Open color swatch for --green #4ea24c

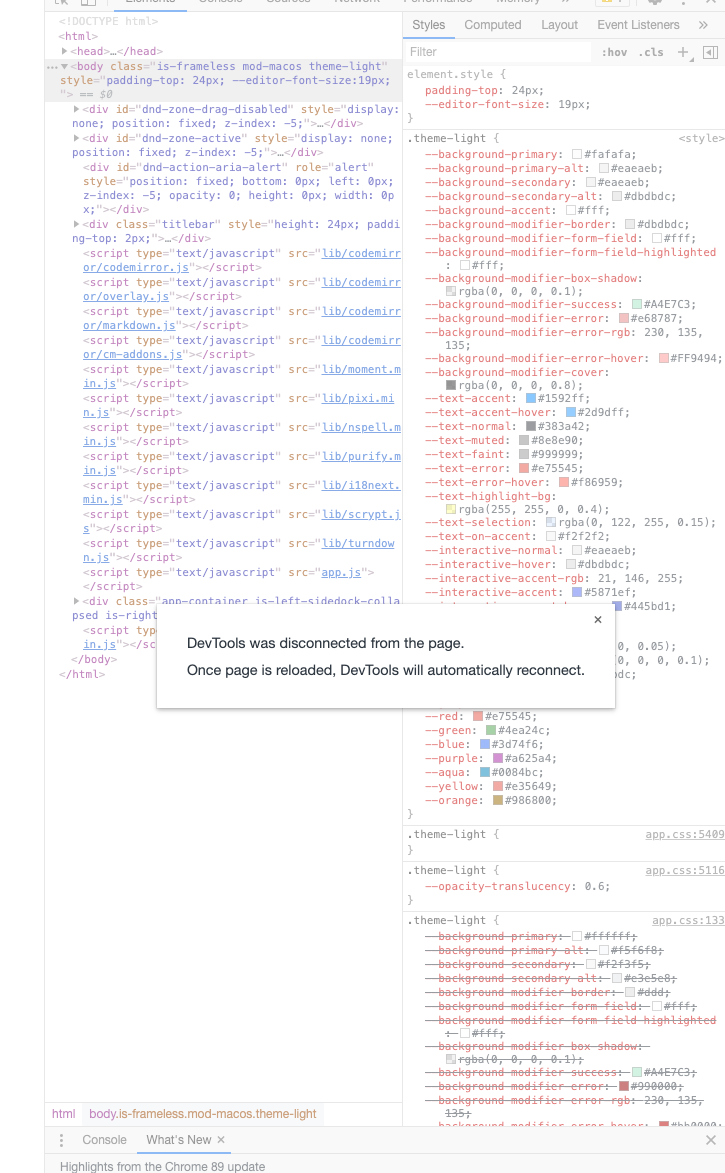pos(491,730)
